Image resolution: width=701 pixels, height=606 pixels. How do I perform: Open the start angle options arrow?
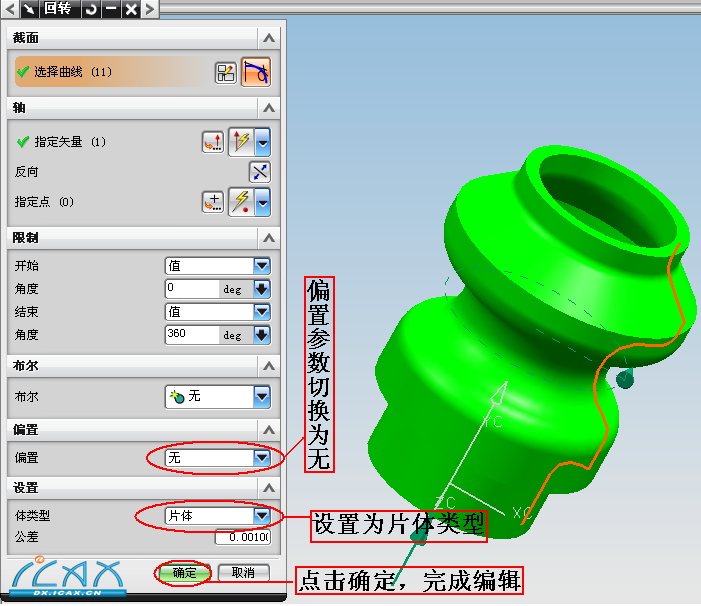pyautogui.click(x=262, y=289)
